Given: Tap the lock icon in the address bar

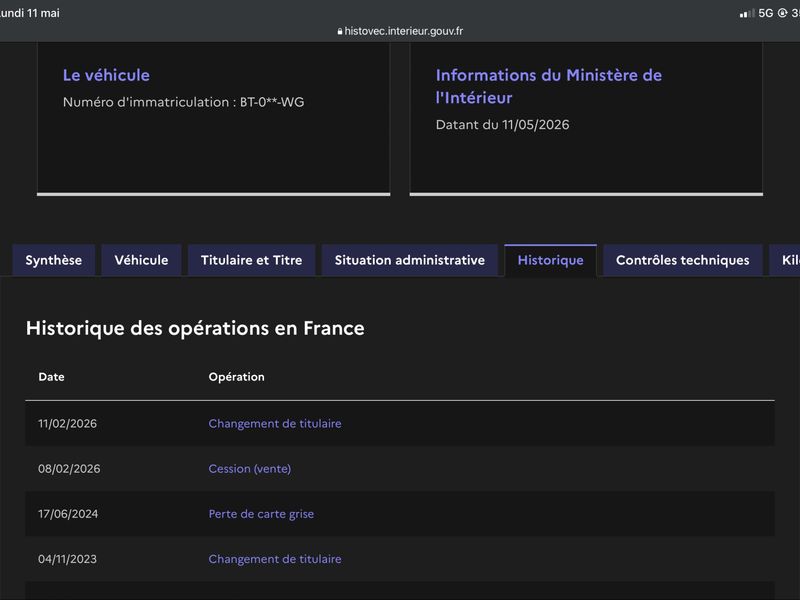Looking at the screenshot, I should coord(340,31).
